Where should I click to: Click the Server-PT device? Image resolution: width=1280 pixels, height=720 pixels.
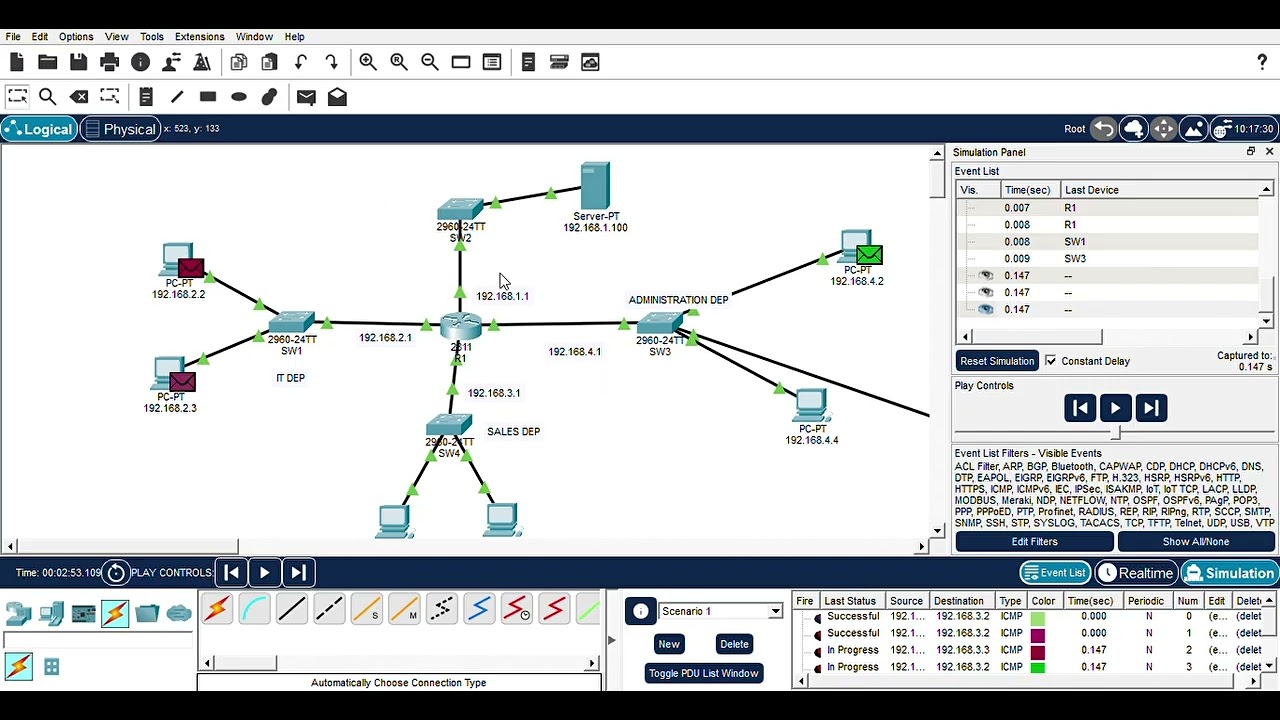click(x=595, y=187)
